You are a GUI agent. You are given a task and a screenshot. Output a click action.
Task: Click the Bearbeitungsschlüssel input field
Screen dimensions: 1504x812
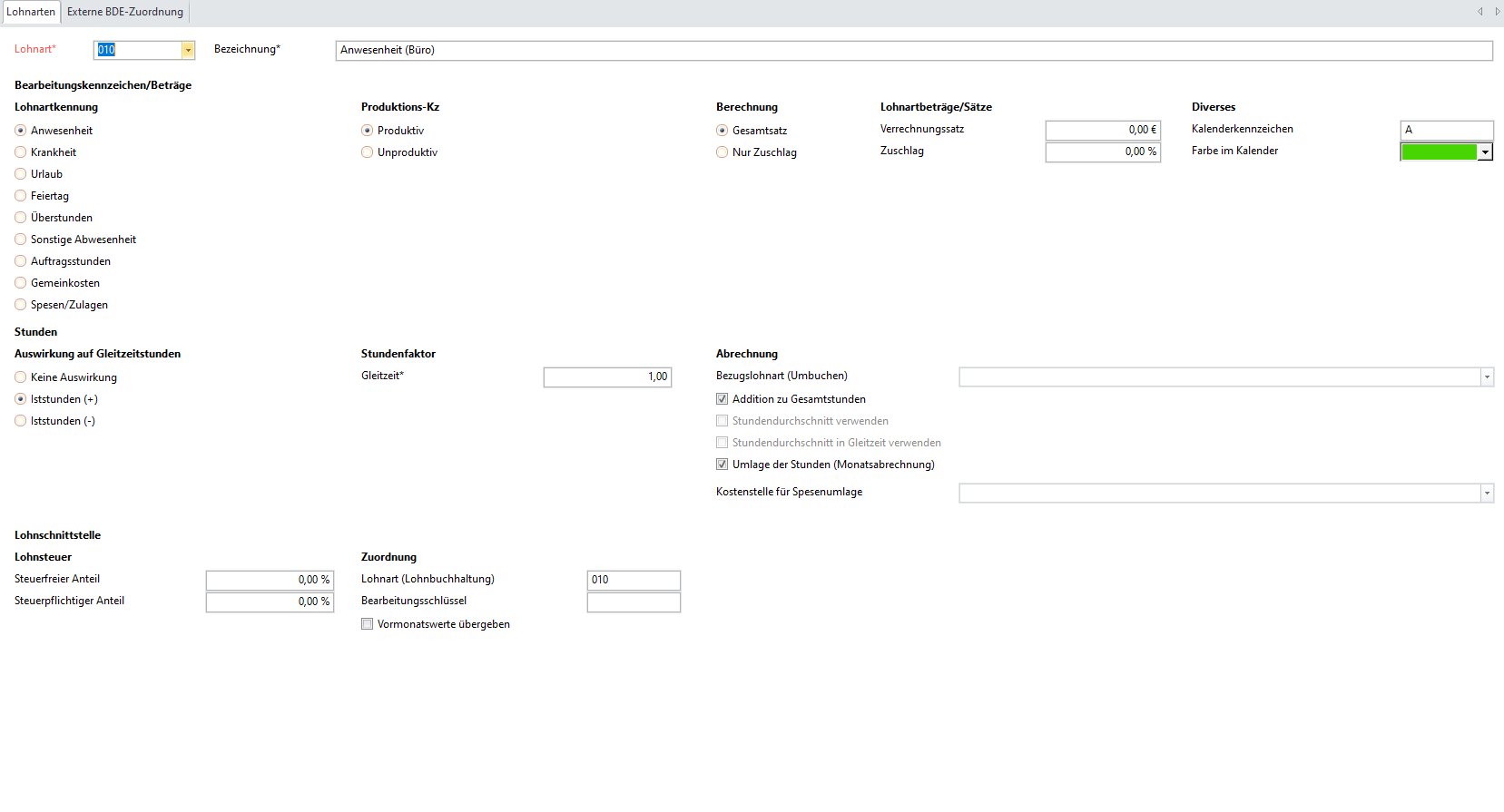(x=633, y=602)
